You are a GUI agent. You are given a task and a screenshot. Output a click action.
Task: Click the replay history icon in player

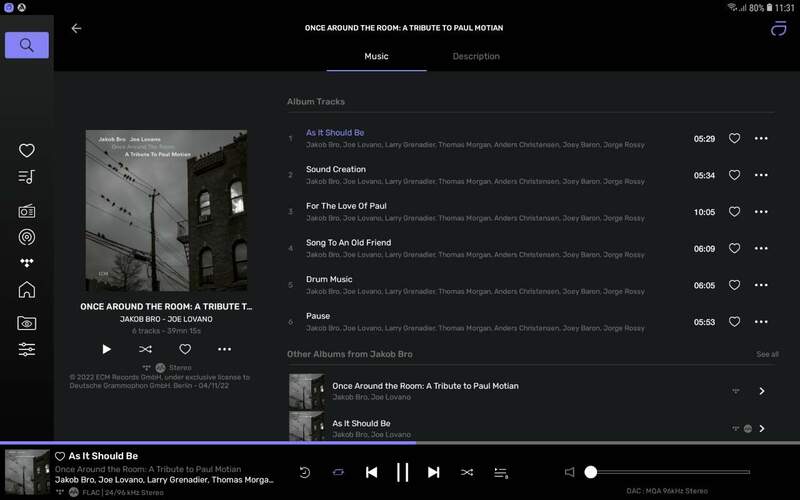pos(305,472)
